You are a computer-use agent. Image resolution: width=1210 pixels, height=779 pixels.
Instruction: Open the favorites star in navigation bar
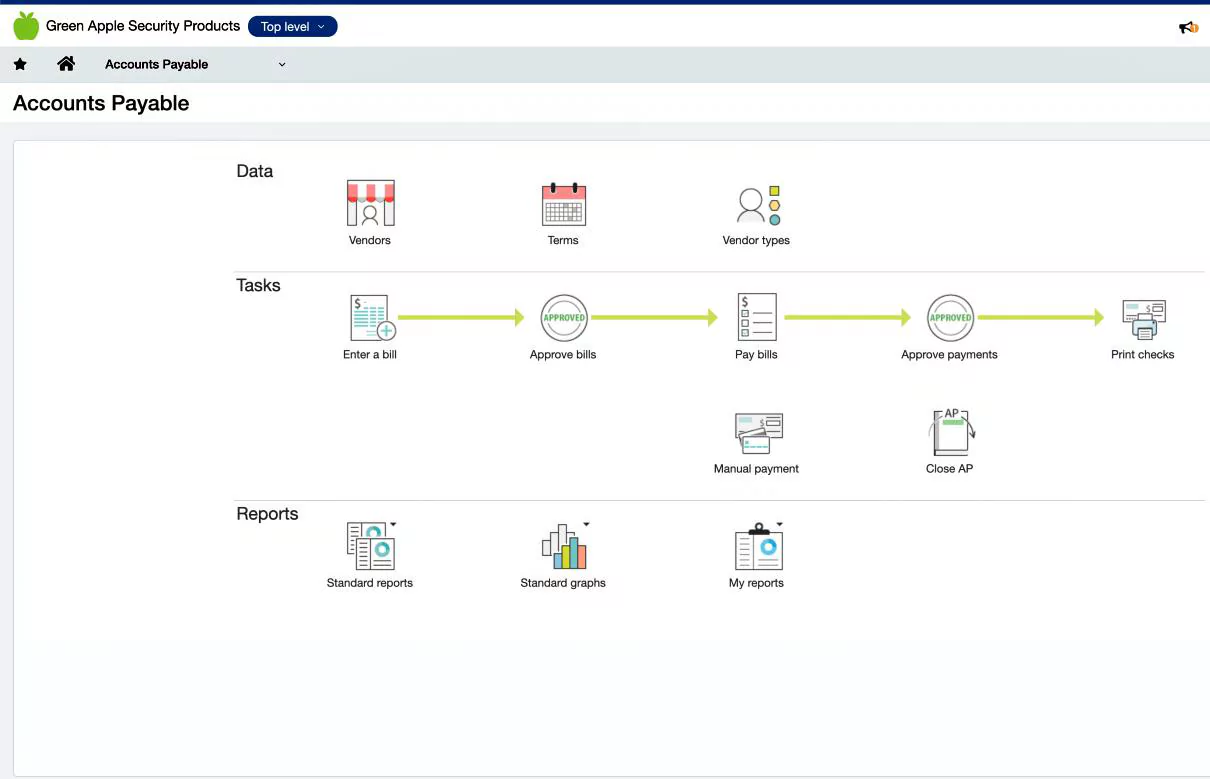tap(20, 64)
